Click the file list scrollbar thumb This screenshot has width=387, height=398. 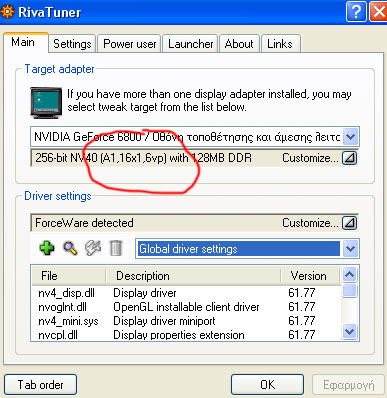(x=349, y=290)
